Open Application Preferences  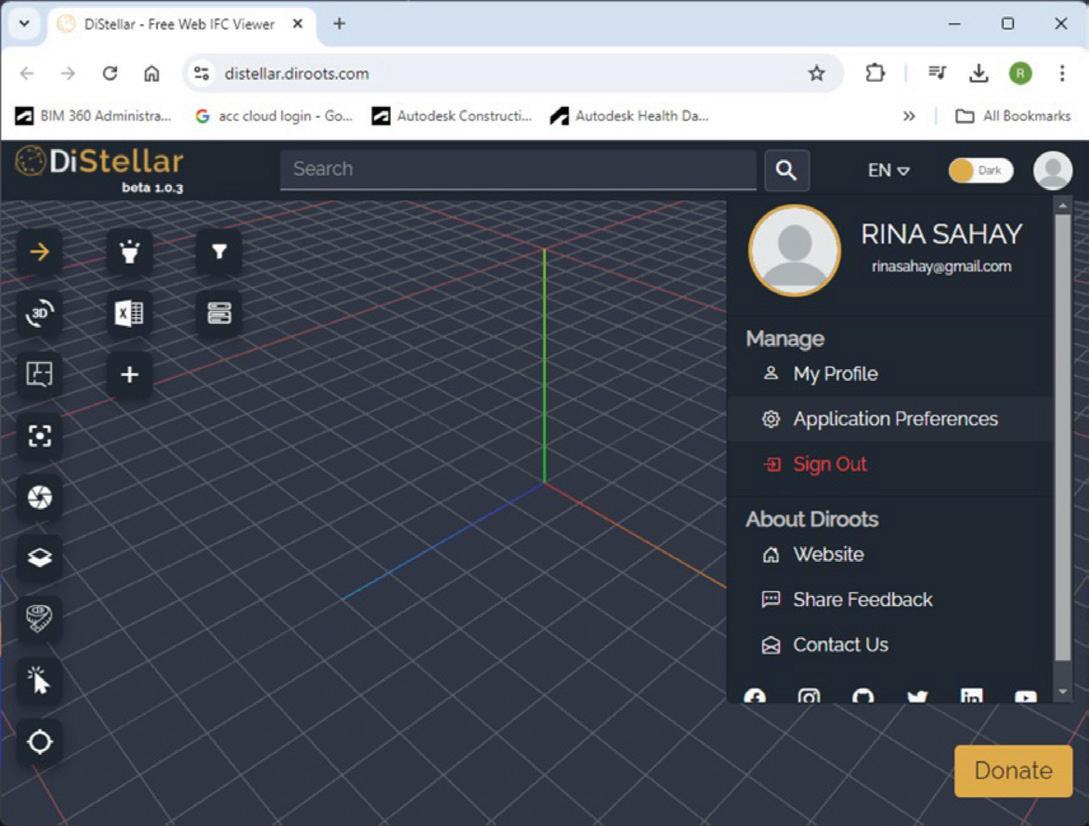[890, 419]
